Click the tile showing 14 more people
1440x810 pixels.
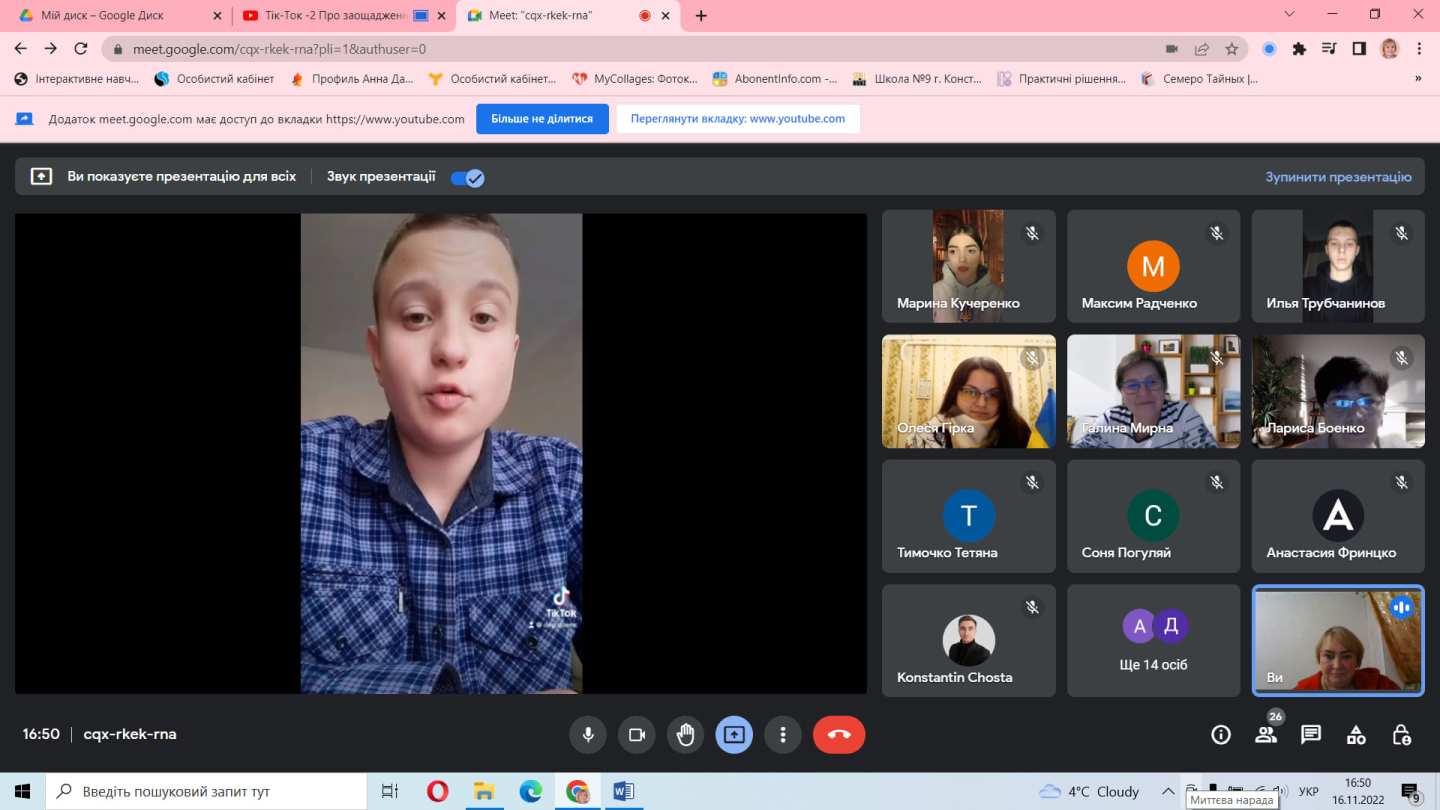click(1153, 641)
